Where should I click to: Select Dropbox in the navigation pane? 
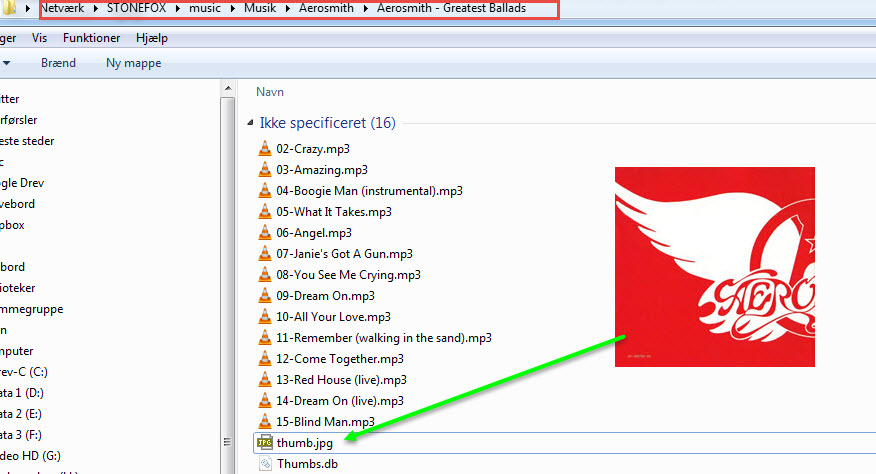pos(12,225)
